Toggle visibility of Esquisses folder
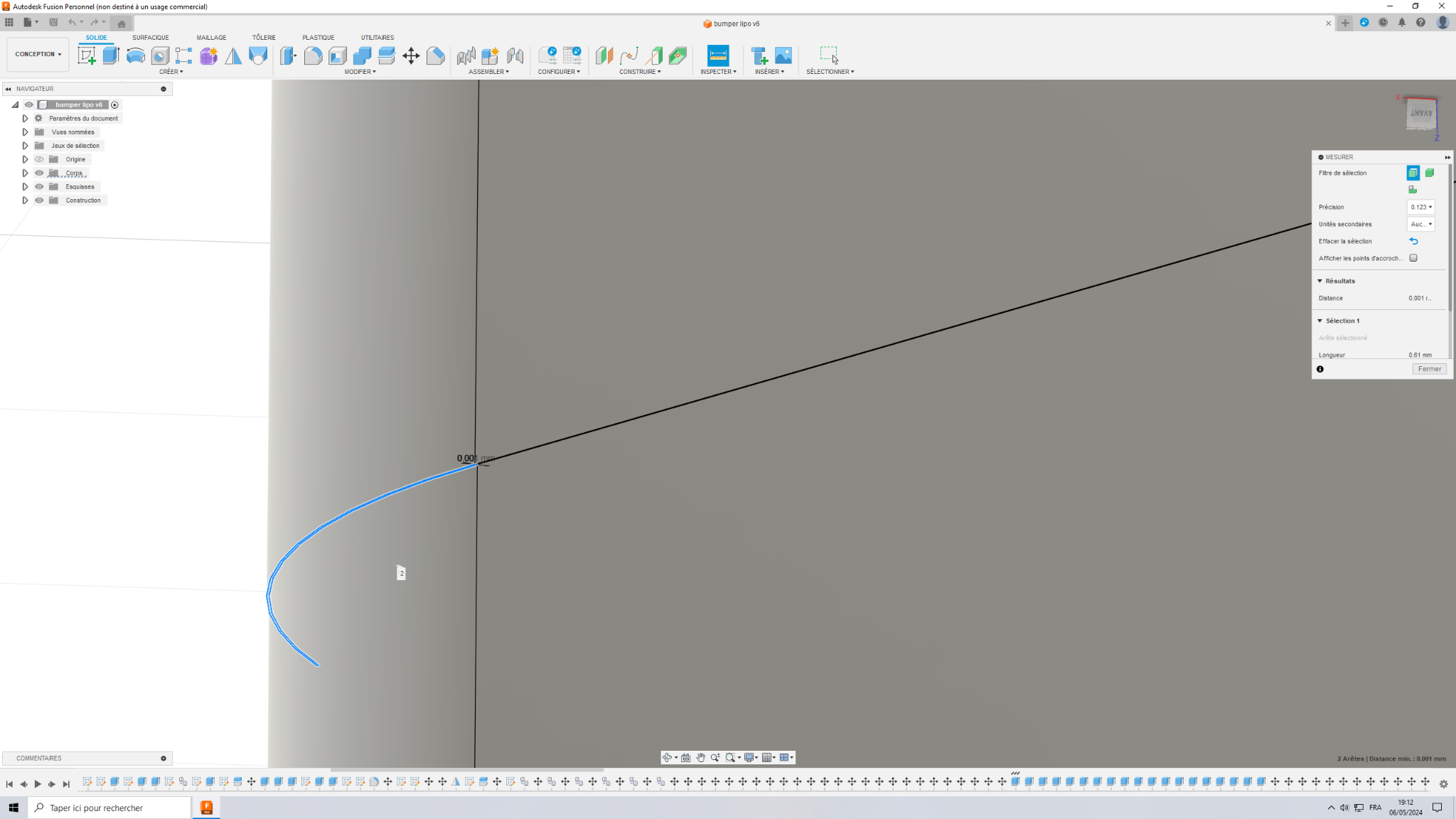1456x819 pixels. pyautogui.click(x=40, y=187)
